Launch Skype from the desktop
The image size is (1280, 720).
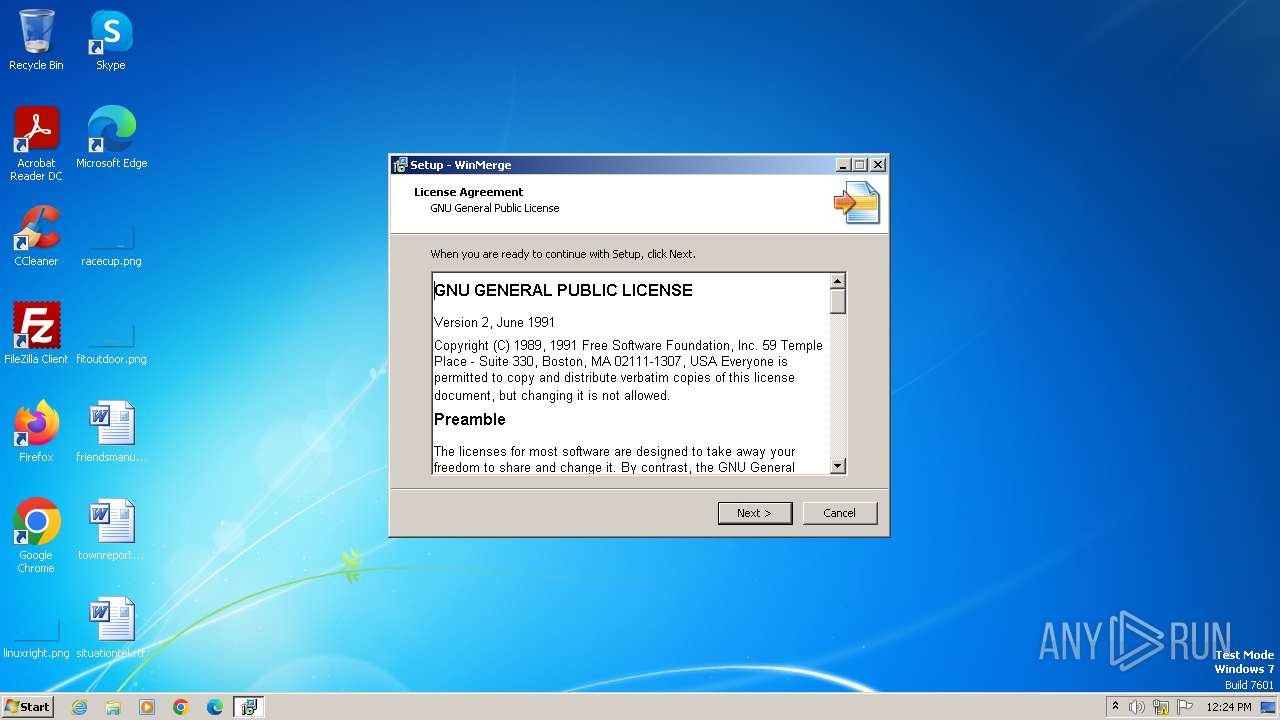pos(111,40)
